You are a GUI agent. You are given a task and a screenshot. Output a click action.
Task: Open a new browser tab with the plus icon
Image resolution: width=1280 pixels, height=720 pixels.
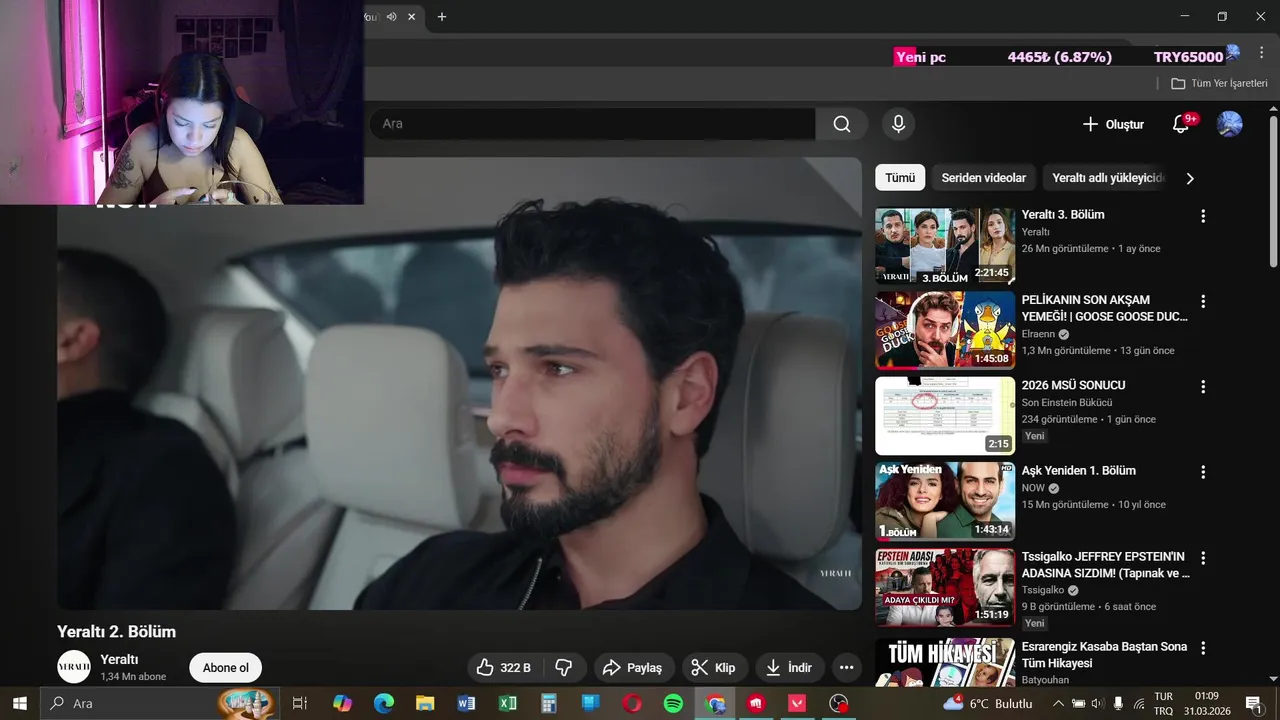(x=442, y=16)
